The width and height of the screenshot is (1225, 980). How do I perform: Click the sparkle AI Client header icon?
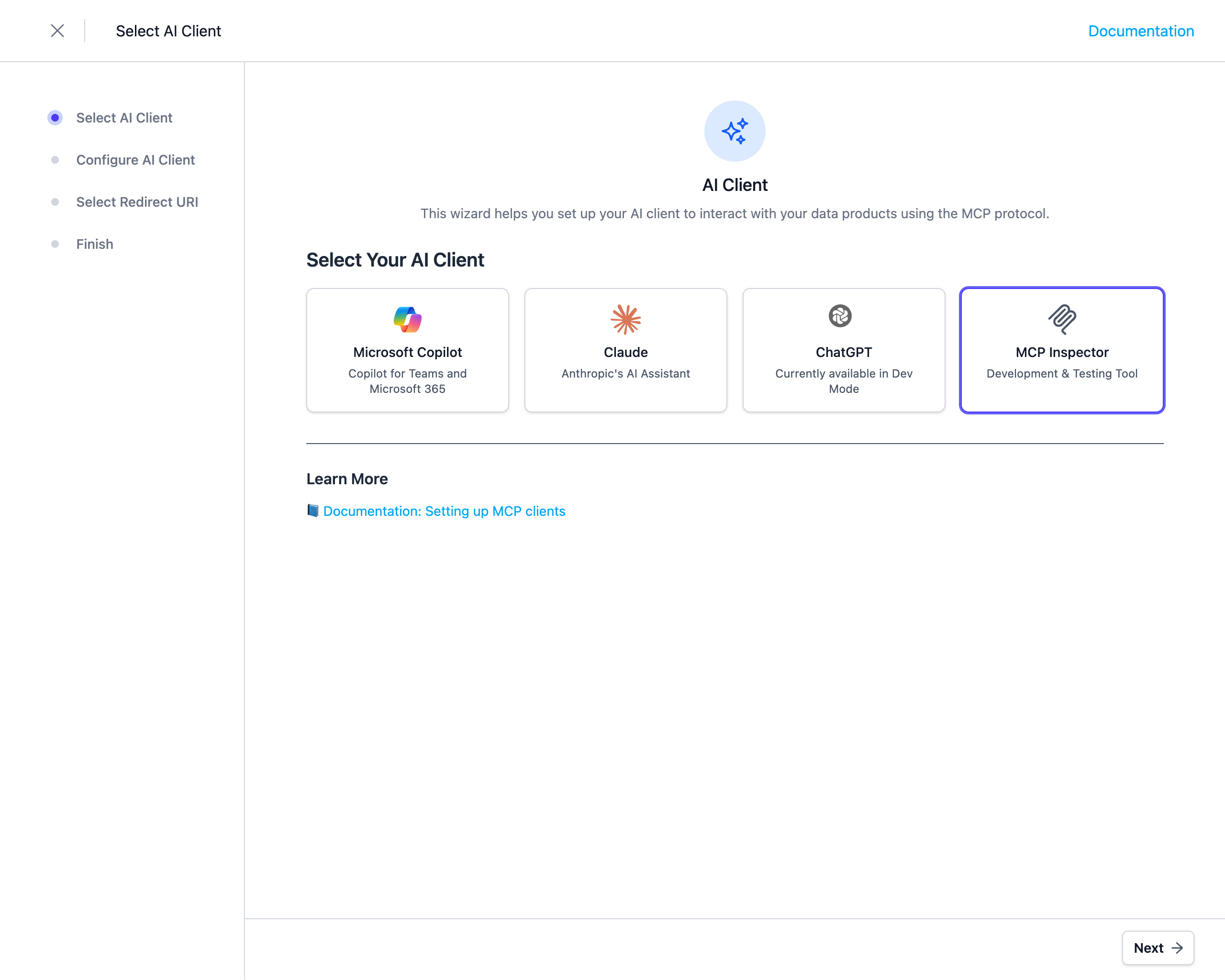click(x=735, y=130)
